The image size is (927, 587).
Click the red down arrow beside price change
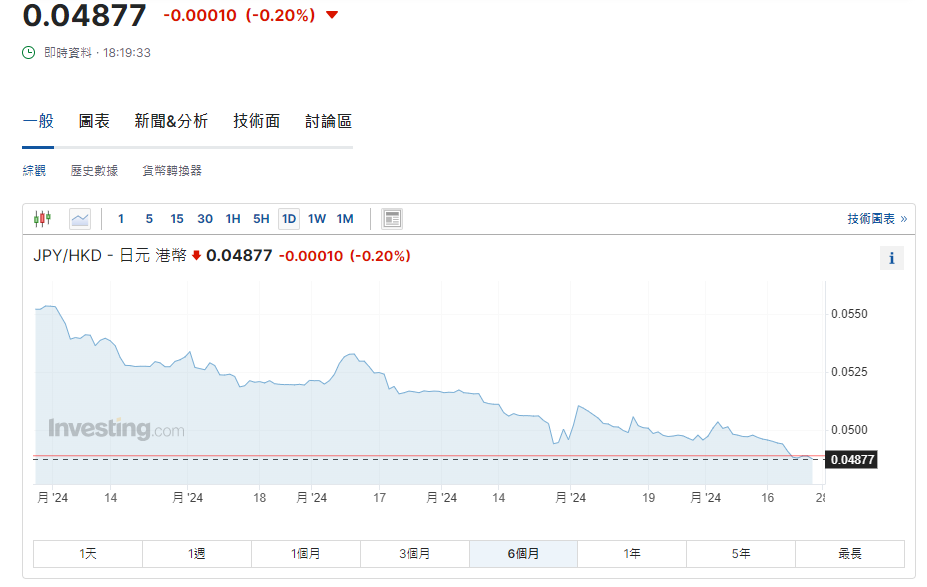(332, 15)
